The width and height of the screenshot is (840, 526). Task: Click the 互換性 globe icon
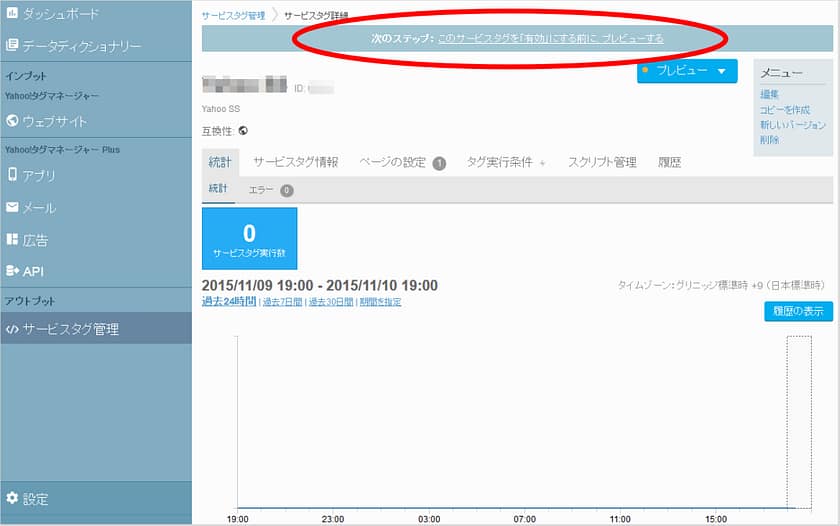(243, 130)
